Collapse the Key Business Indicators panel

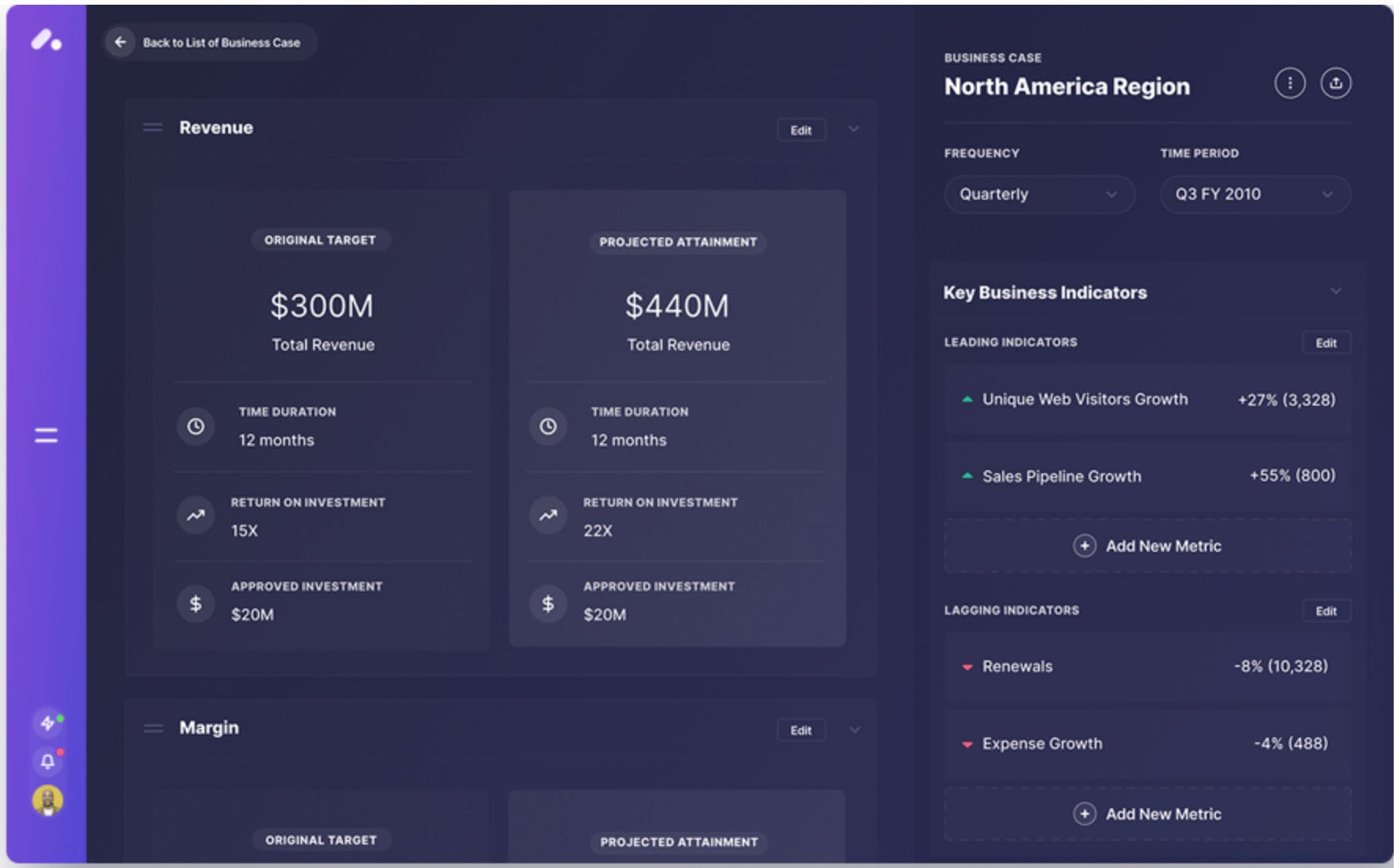pyautogui.click(x=1336, y=292)
